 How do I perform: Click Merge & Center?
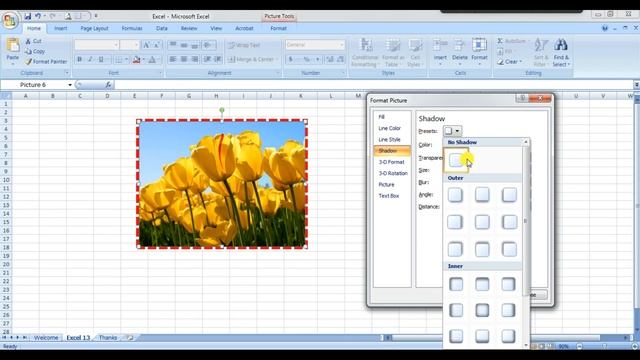click(x=252, y=60)
